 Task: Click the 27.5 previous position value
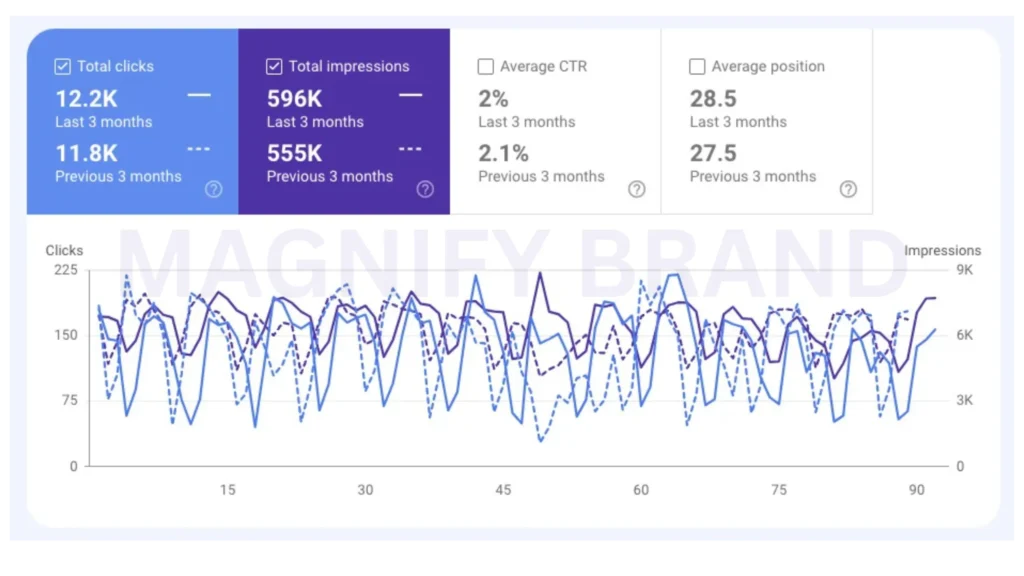713,153
